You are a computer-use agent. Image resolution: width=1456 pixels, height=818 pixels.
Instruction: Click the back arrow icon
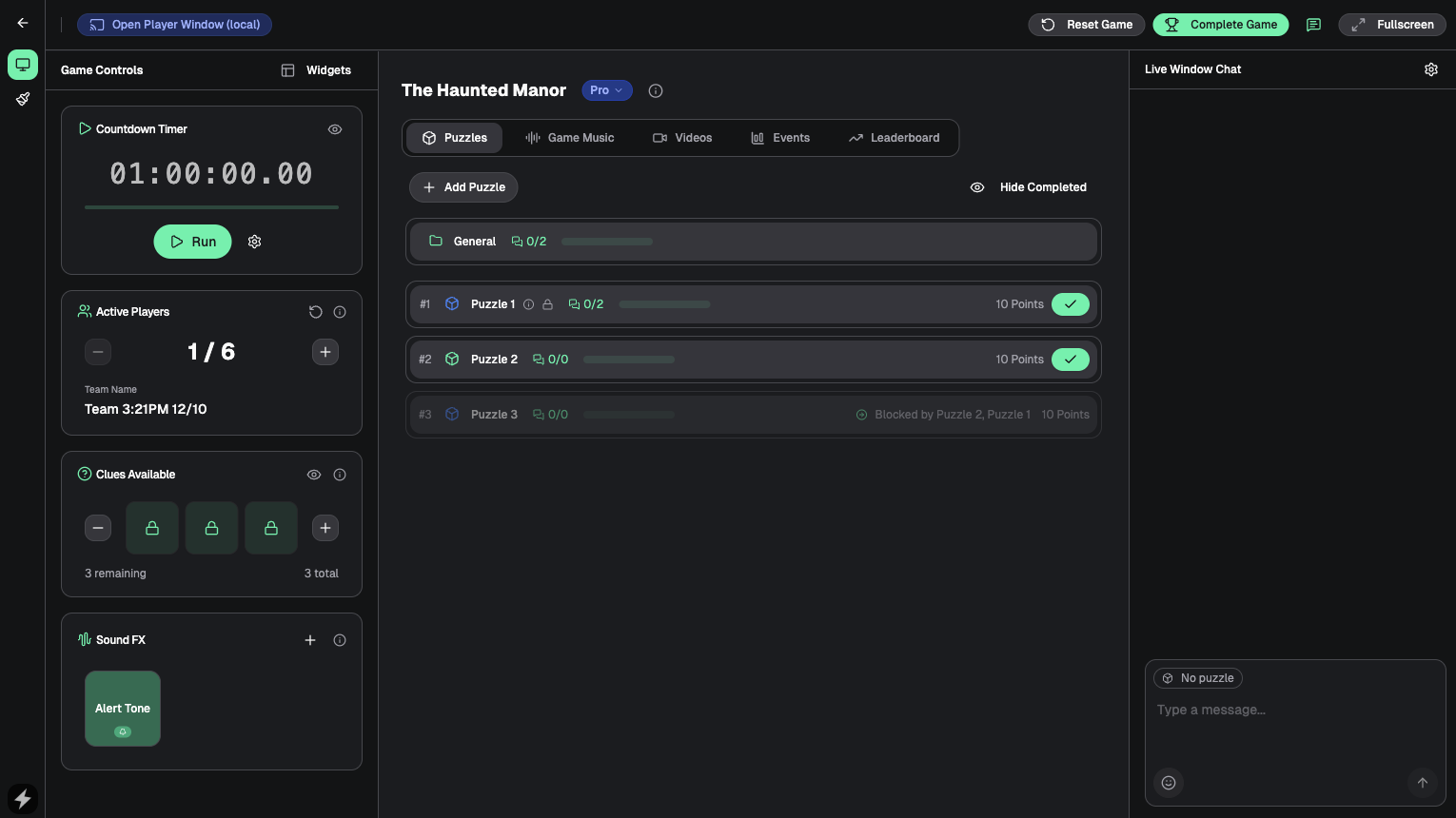[x=23, y=24]
